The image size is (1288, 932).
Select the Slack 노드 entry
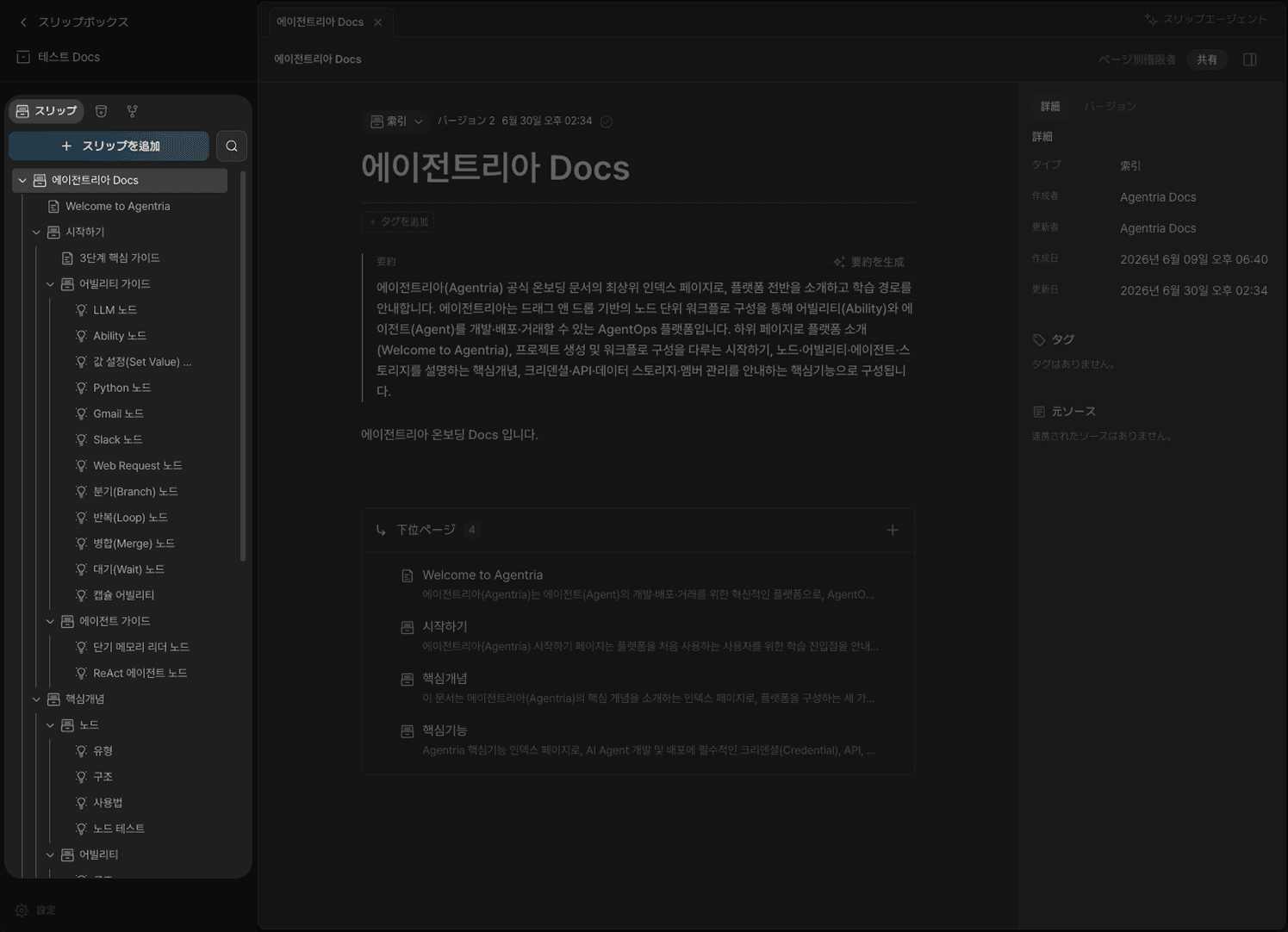(x=117, y=439)
